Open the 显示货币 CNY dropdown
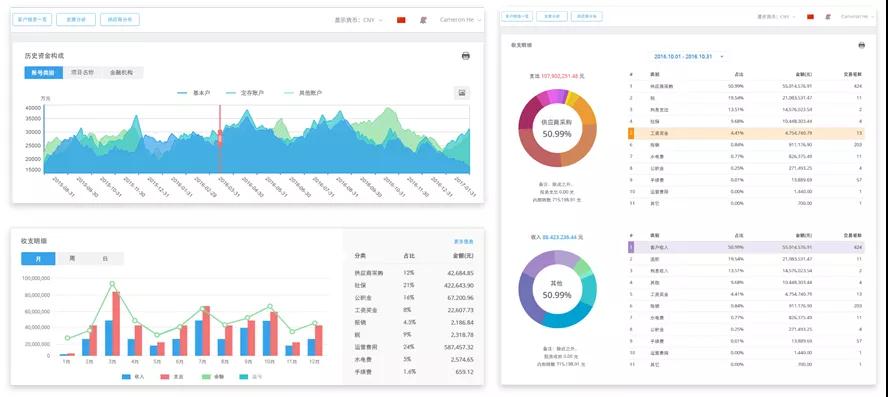 tap(358, 20)
